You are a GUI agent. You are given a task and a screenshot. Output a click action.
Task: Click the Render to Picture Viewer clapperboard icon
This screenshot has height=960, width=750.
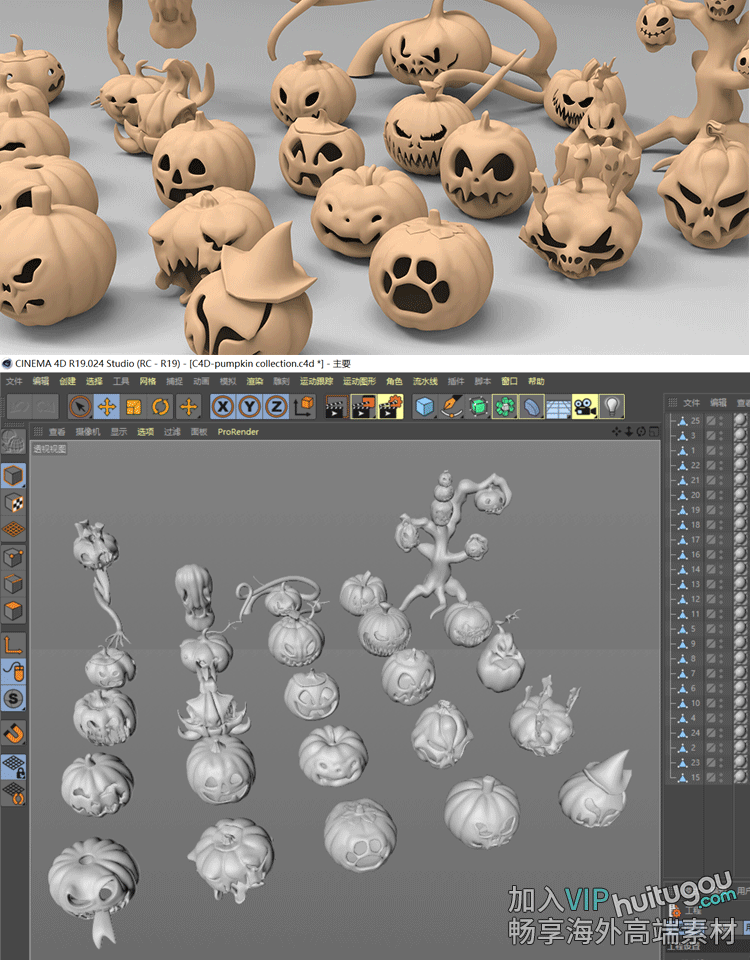click(364, 406)
